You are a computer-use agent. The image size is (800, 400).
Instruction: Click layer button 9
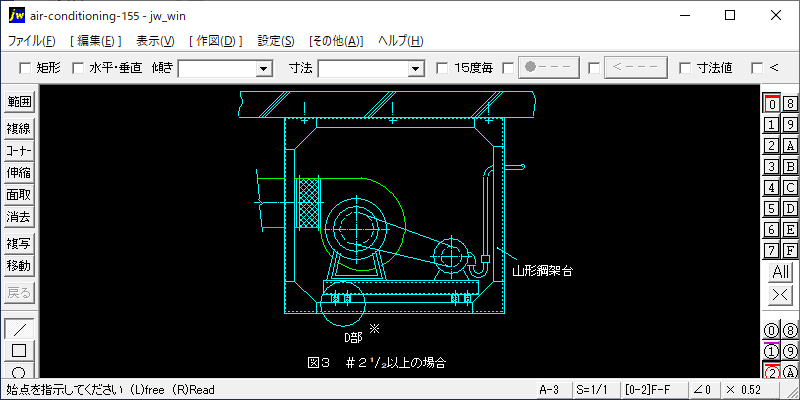pyautogui.click(x=790, y=124)
